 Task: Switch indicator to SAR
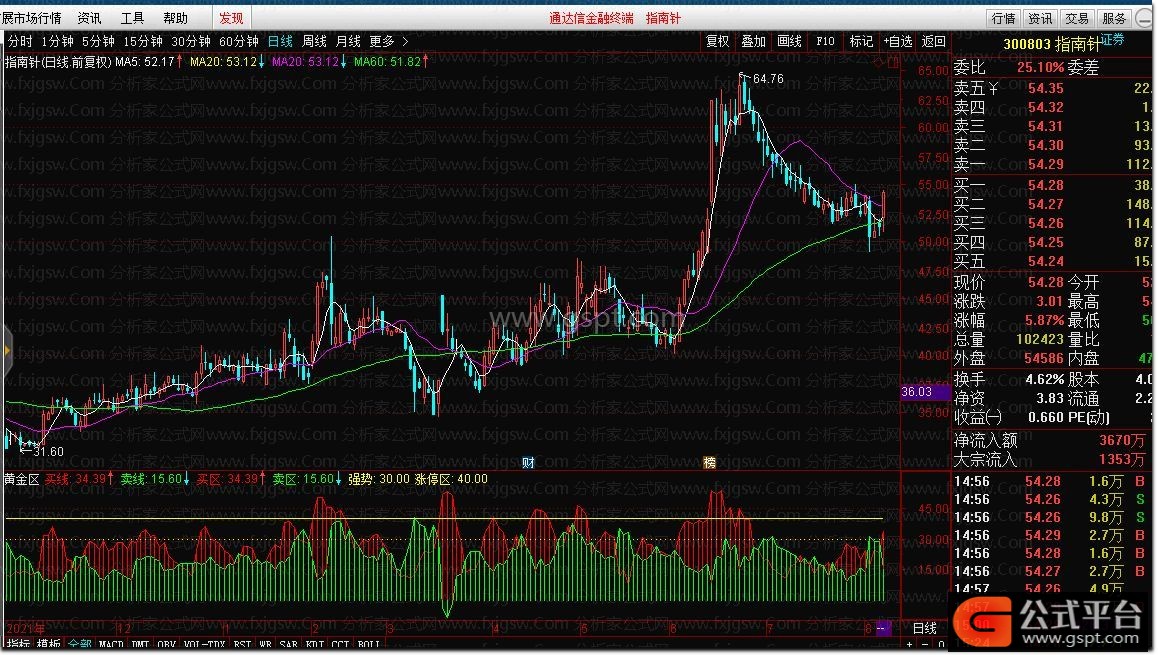pyautogui.click(x=289, y=644)
